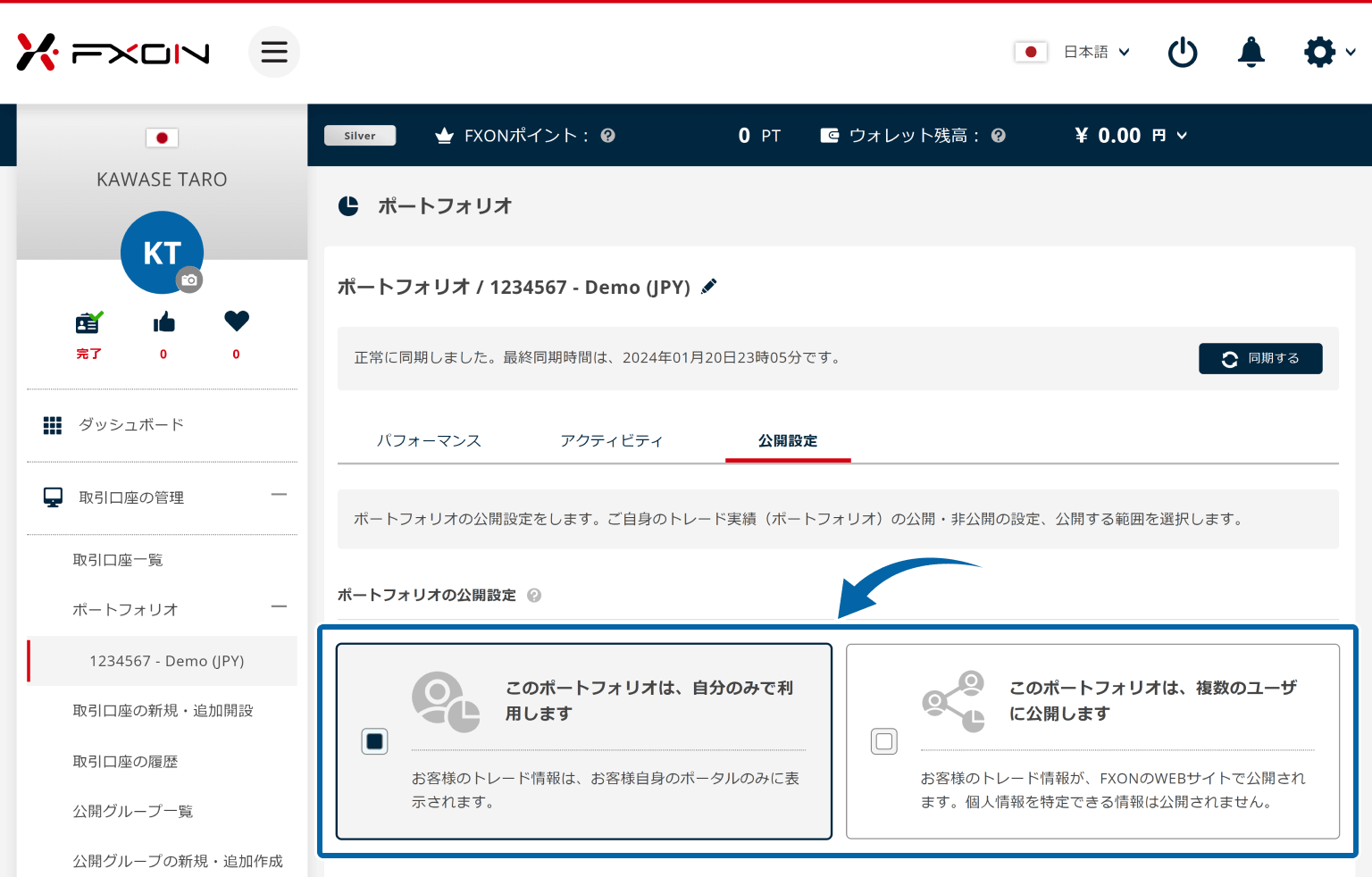Click the FXON points crown icon
This screenshot has width=1372, height=877.
(x=444, y=136)
